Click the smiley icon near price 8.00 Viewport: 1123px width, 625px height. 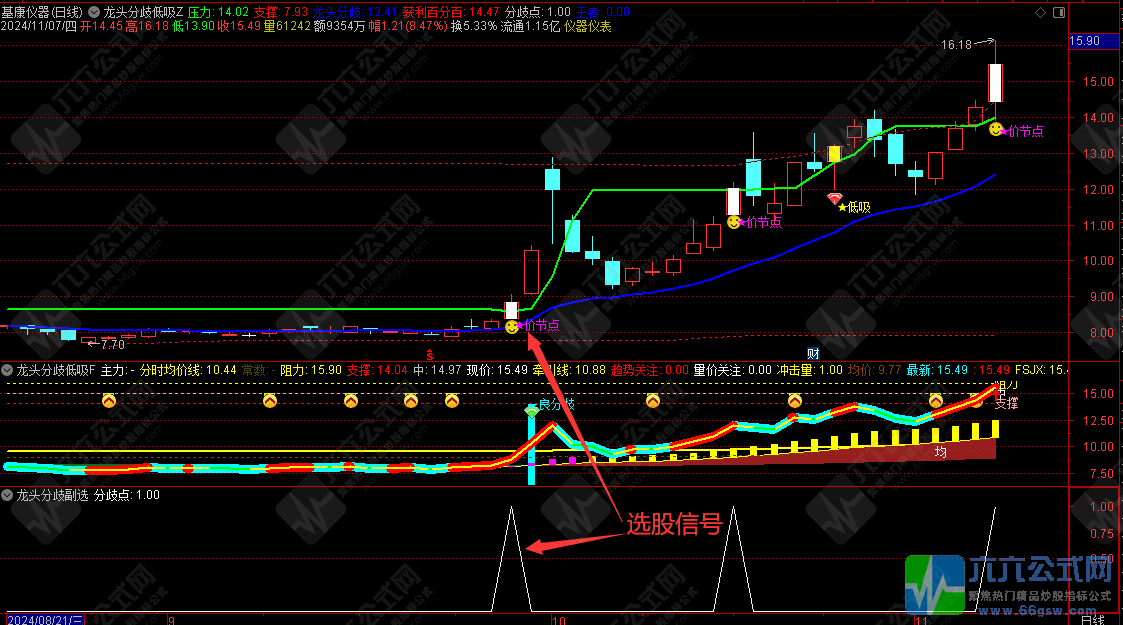pyautogui.click(x=512, y=326)
